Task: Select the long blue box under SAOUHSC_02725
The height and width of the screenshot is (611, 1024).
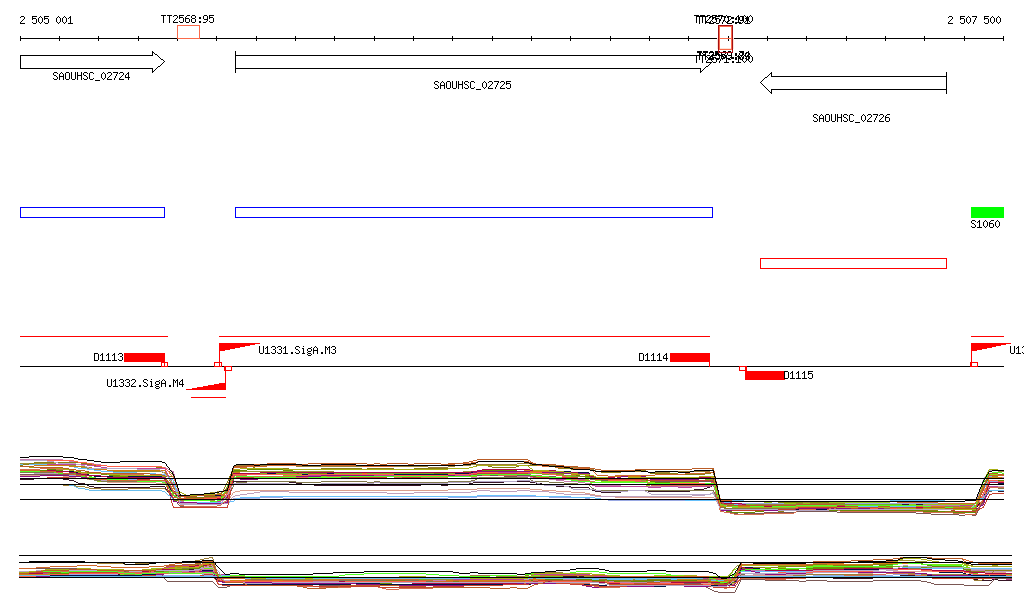Action: coord(473,212)
